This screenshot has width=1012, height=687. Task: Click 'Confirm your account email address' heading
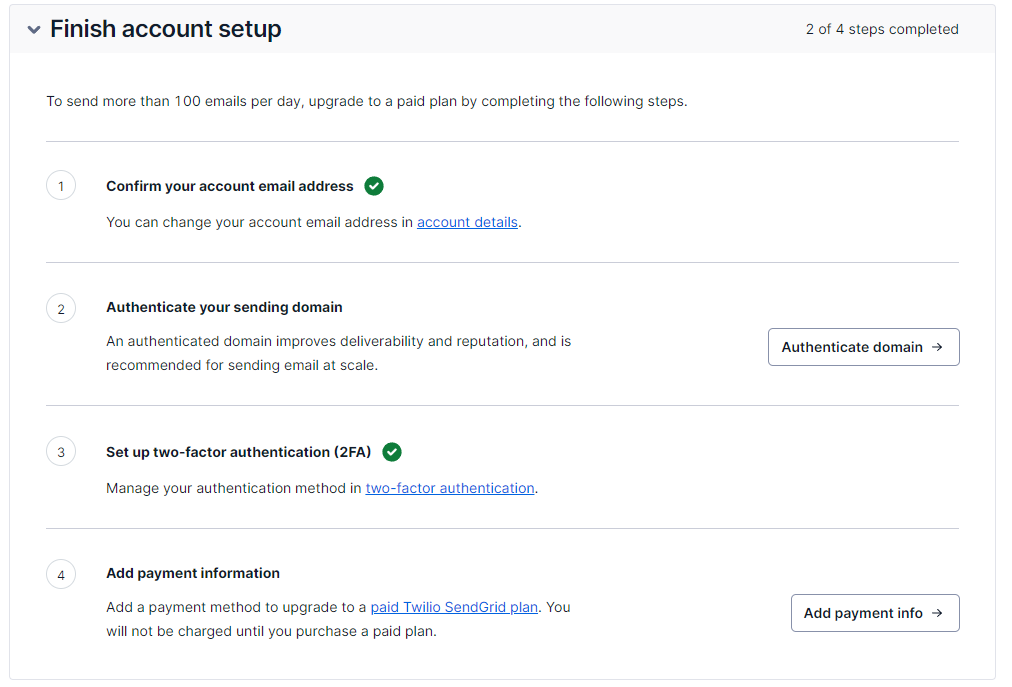[x=230, y=186]
